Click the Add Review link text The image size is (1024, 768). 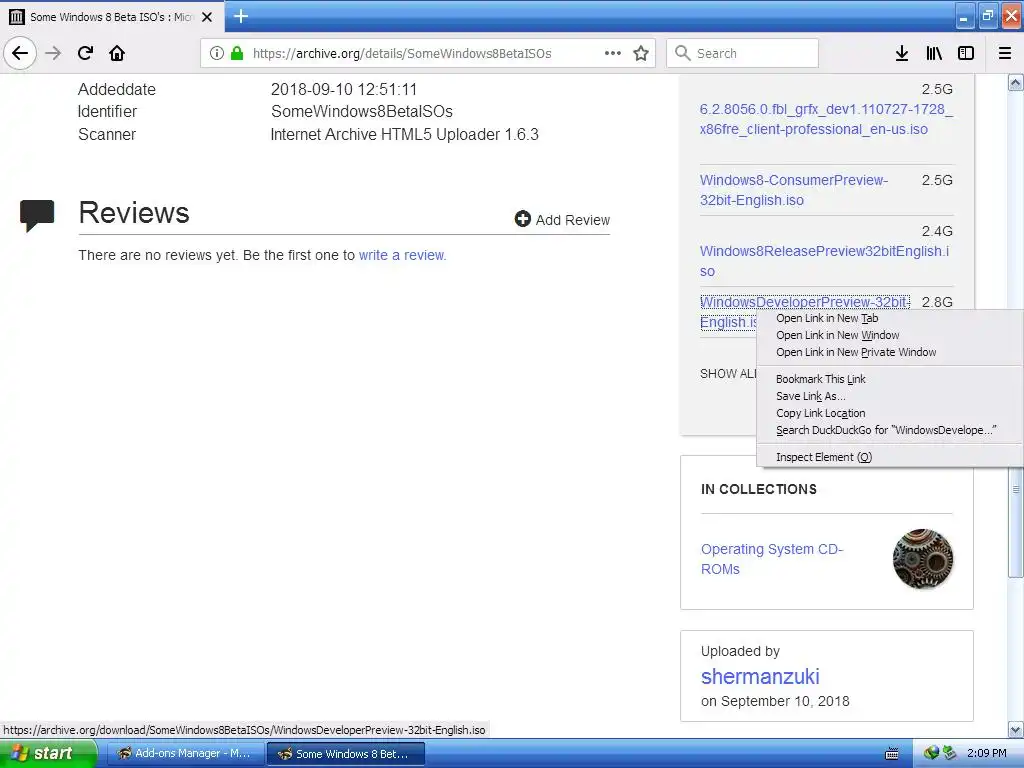(573, 220)
